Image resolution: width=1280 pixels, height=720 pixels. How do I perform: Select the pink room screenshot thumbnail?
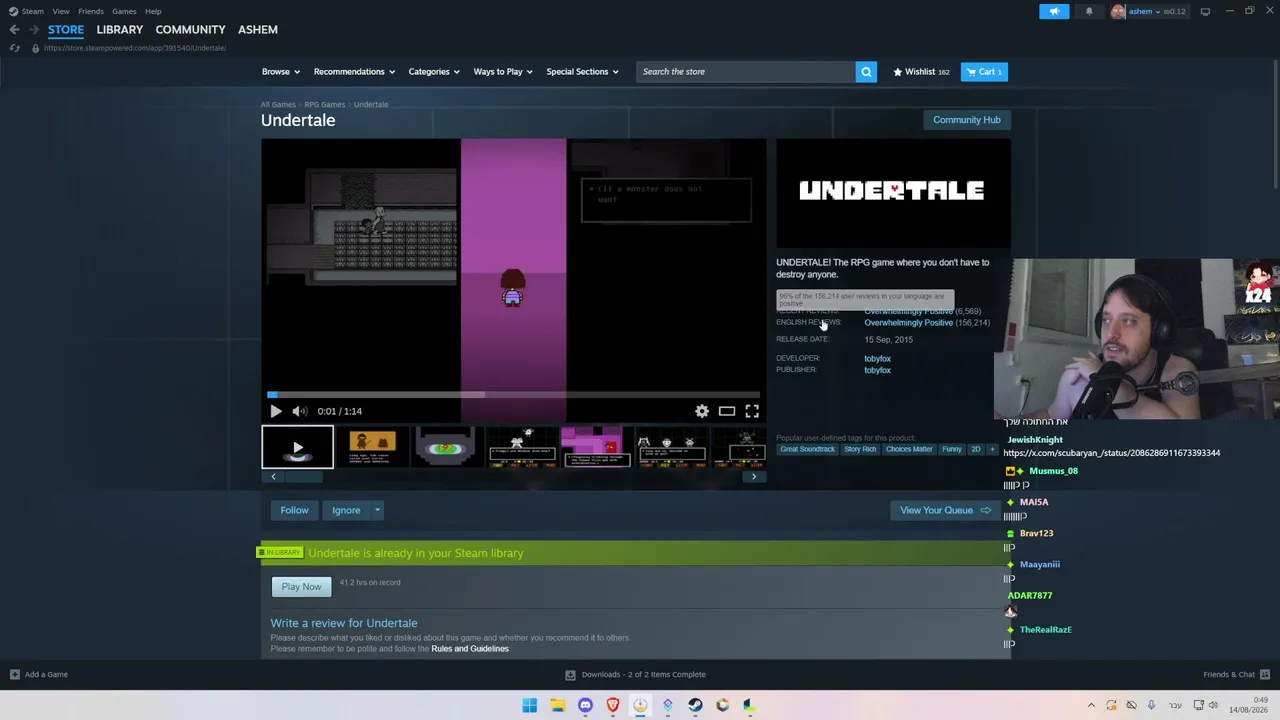[x=596, y=447]
